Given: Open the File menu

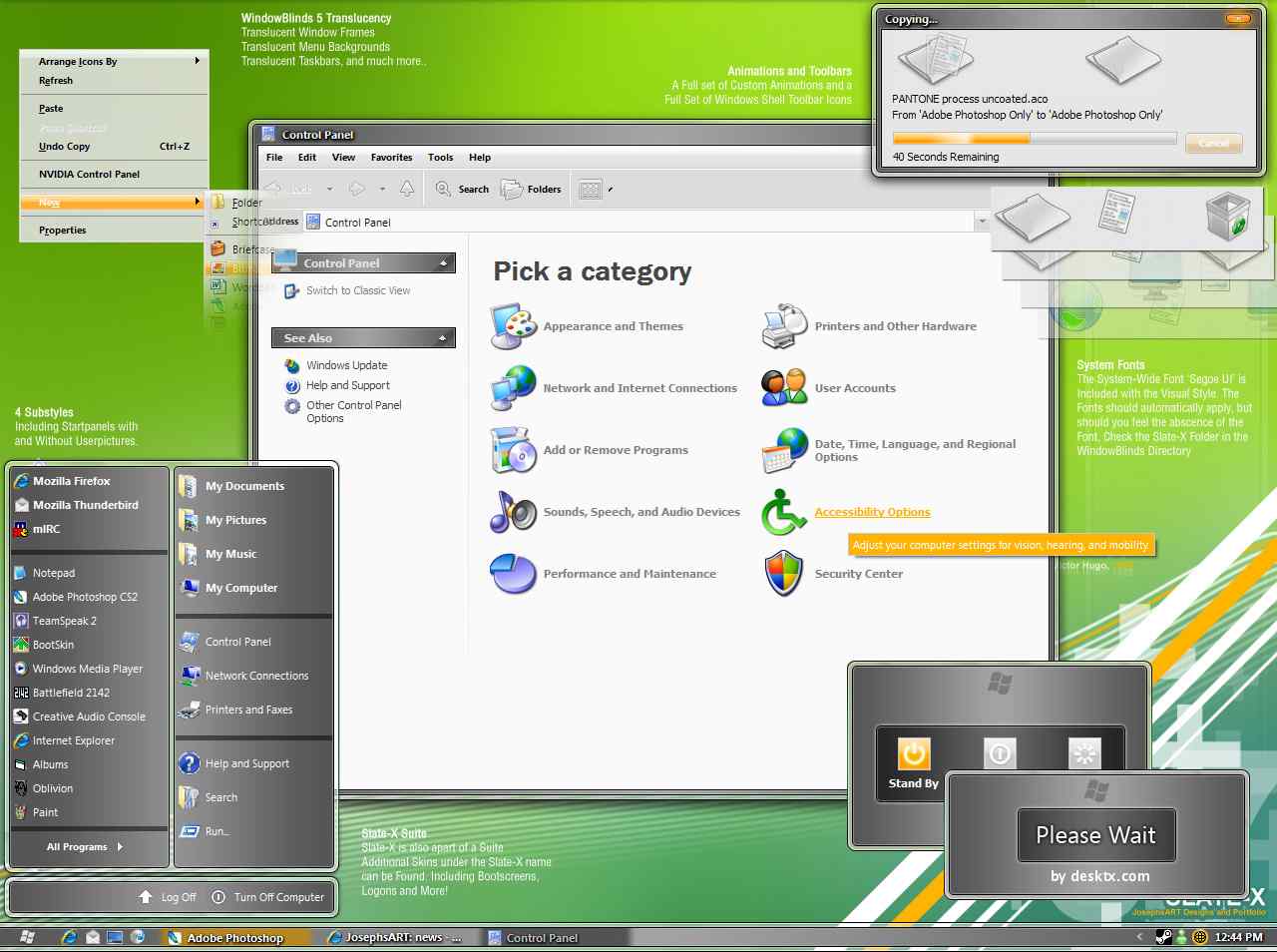Looking at the screenshot, I should coord(274,157).
